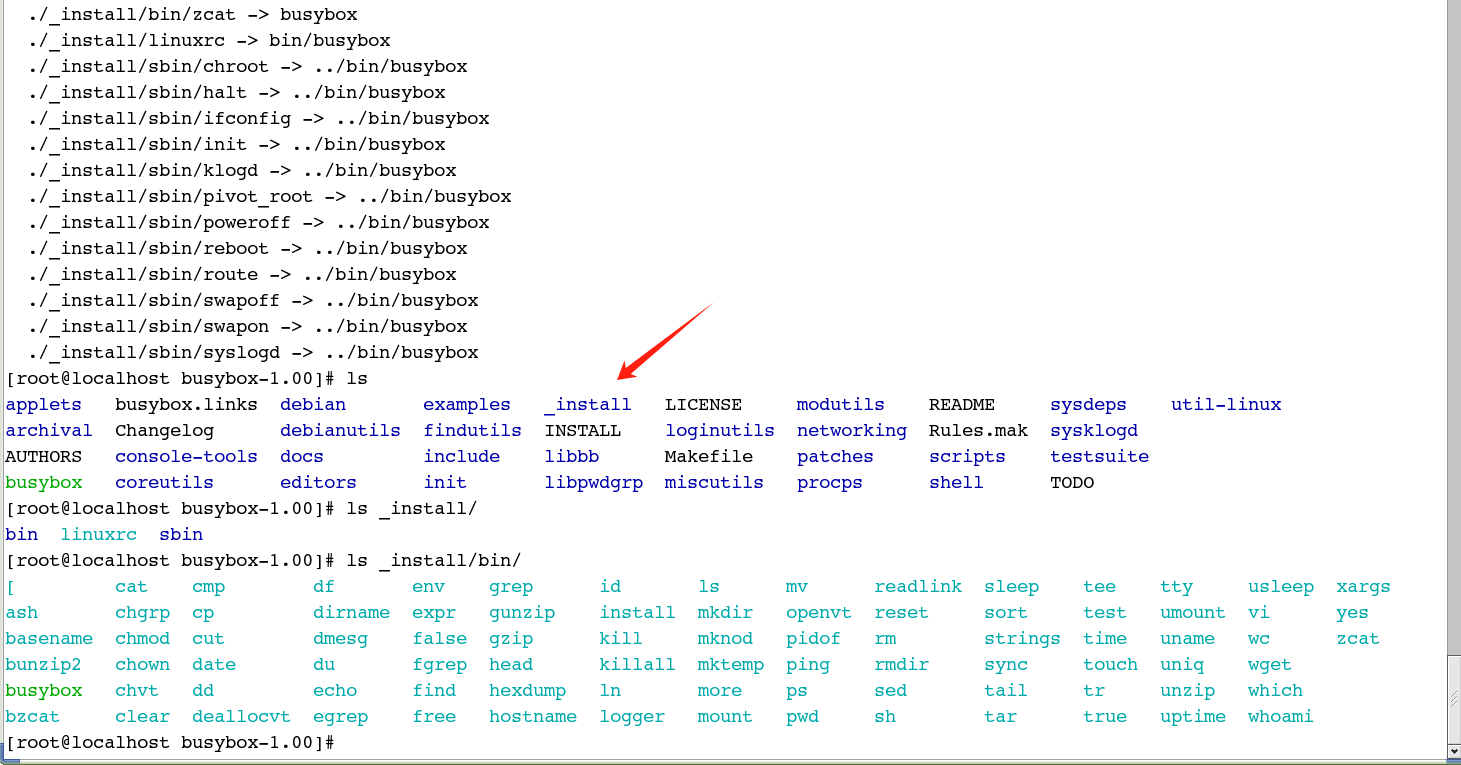Click the 'sysklogd' directory entry
The width and height of the screenshot is (1461, 765).
(x=1094, y=431)
